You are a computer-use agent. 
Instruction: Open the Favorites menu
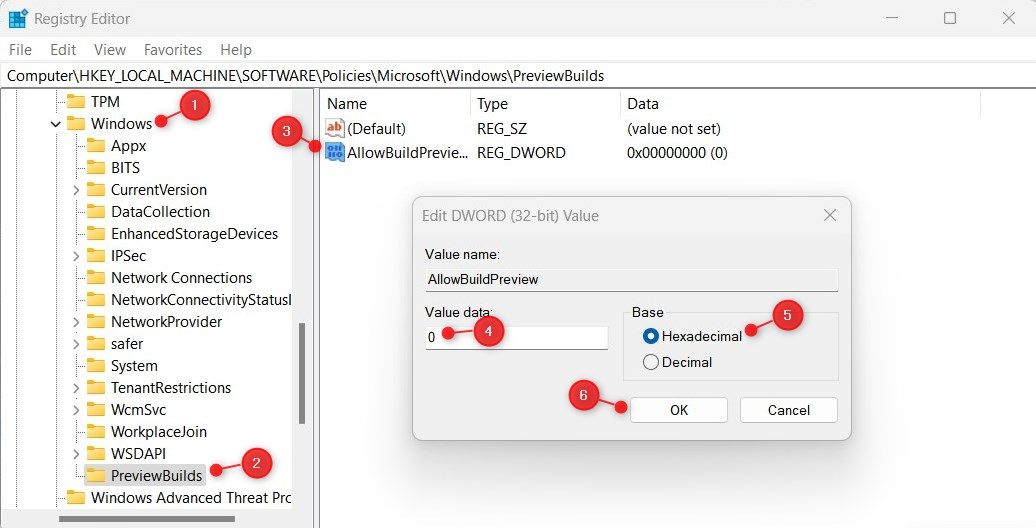pos(173,50)
